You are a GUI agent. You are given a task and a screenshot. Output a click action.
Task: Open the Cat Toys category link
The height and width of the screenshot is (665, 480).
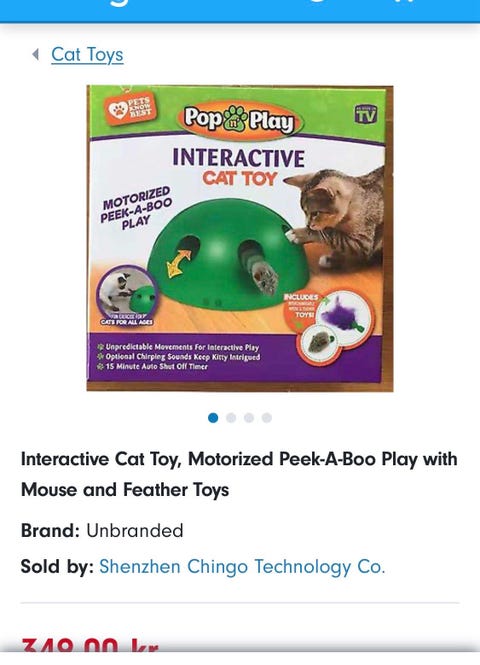(87, 55)
